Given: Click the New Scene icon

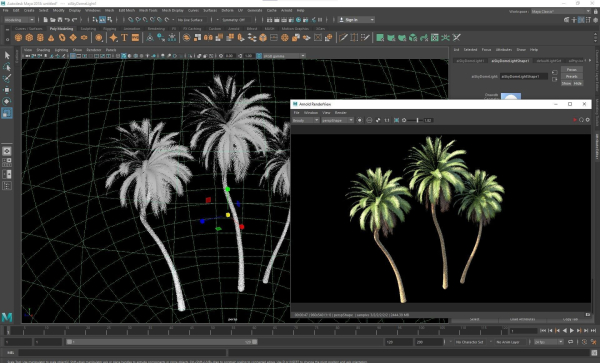Looking at the screenshot, I should pos(46,20).
